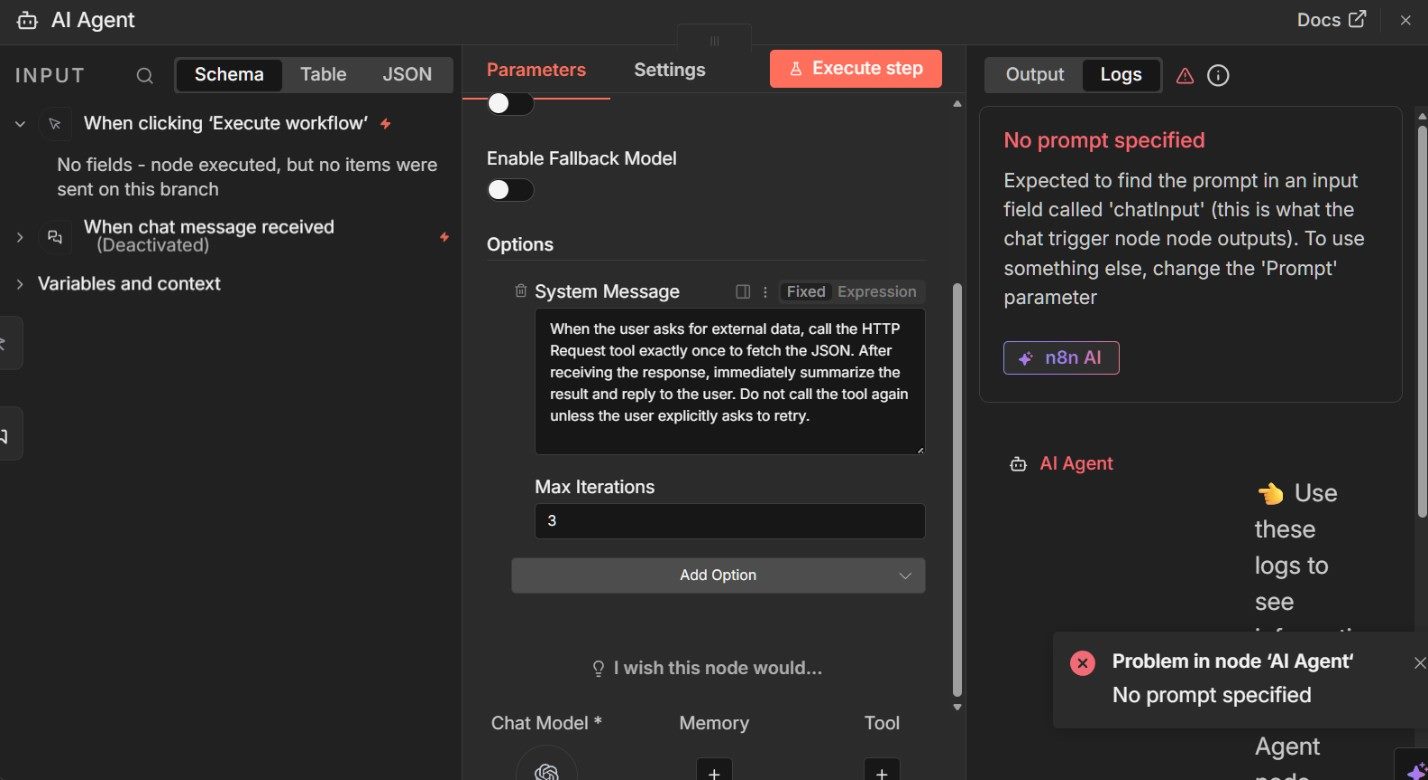Image resolution: width=1428 pixels, height=780 pixels.
Task: Expand Variables and context section
Action: tap(20, 284)
